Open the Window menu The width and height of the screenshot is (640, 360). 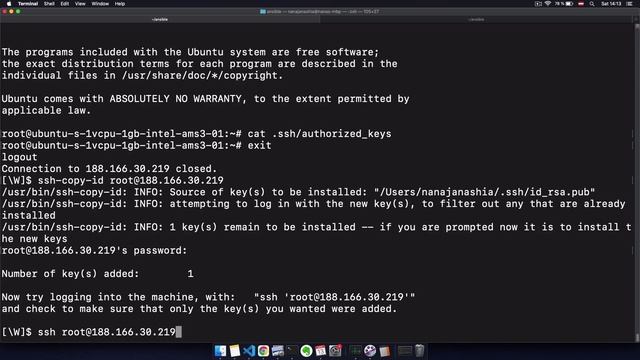point(100,4)
